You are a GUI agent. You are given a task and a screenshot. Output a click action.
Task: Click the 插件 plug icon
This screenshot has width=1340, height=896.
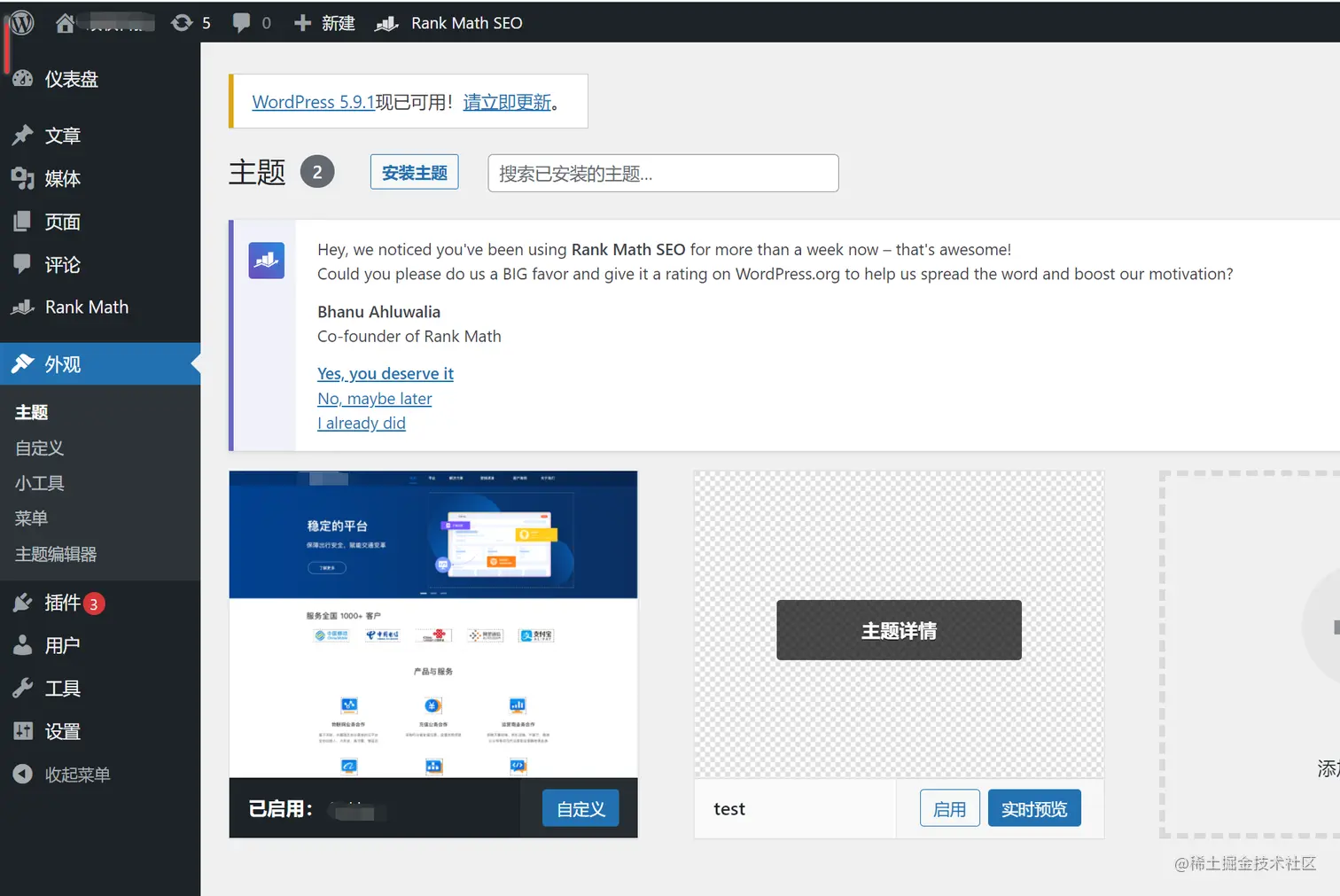click(22, 603)
